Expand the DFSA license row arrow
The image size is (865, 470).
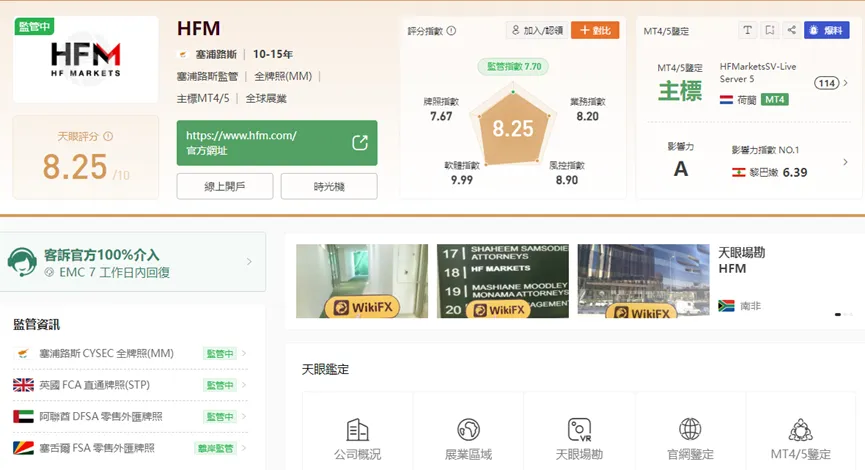pyautogui.click(x=244, y=416)
